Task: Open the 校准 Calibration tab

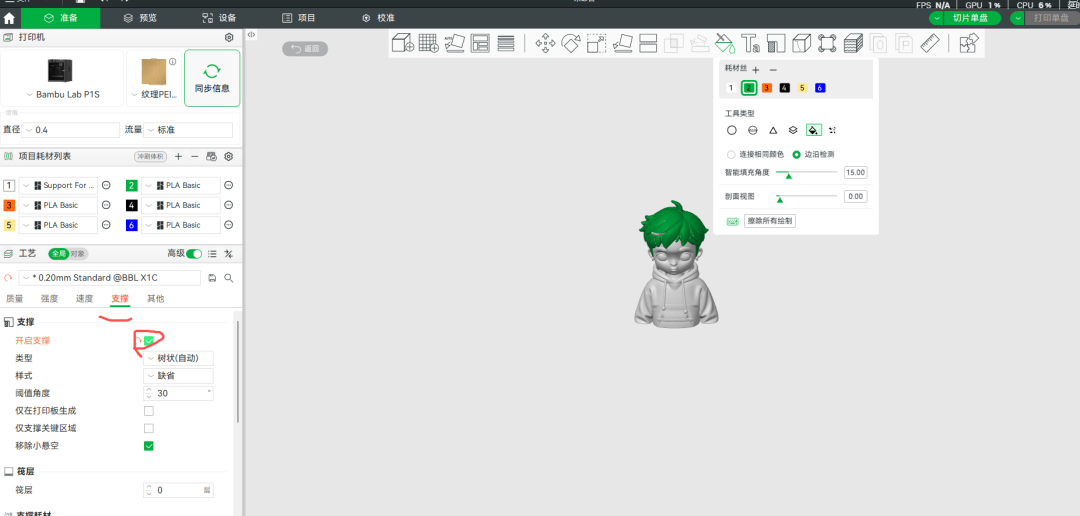Action: [377, 18]
